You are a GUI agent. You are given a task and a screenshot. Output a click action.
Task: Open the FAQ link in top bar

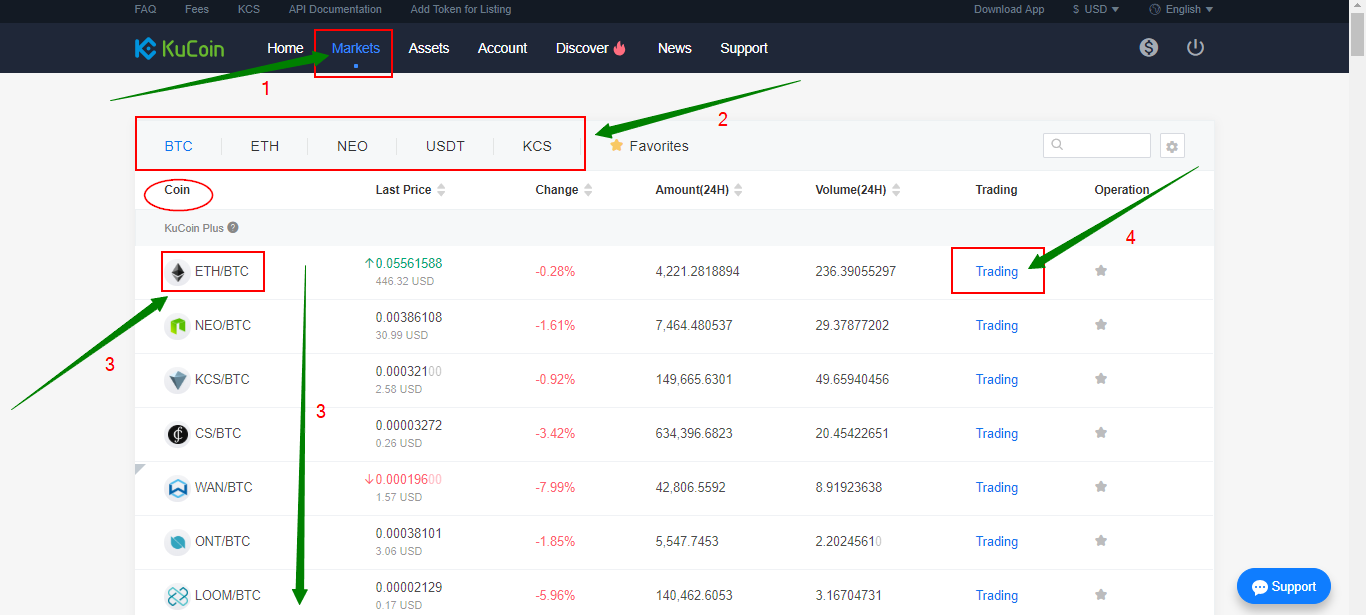(145, 9)
